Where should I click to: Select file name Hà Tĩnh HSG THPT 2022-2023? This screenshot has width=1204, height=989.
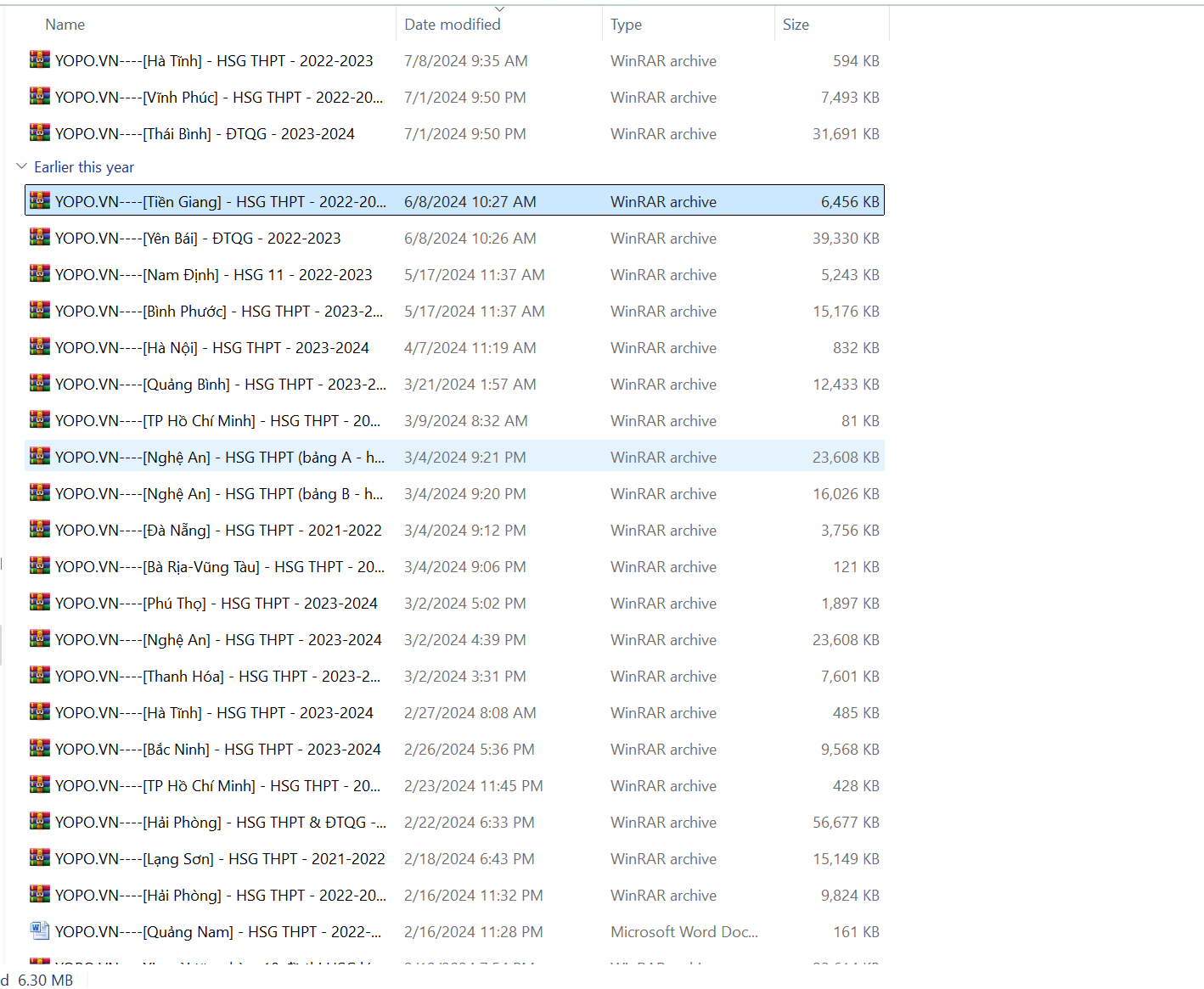tap(214, 61)
